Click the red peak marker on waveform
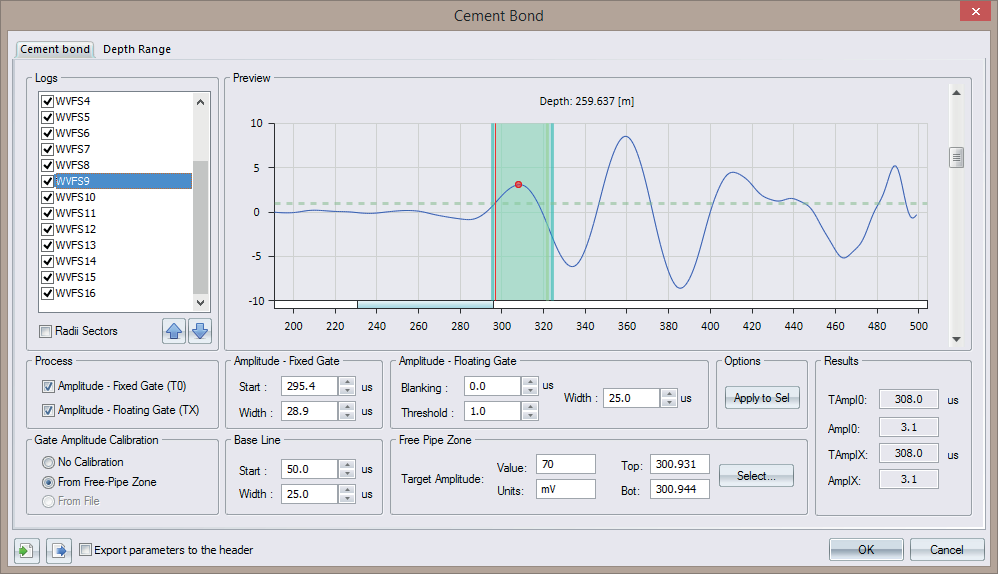Viewport: 998px width, 574px height. point(518,184)
